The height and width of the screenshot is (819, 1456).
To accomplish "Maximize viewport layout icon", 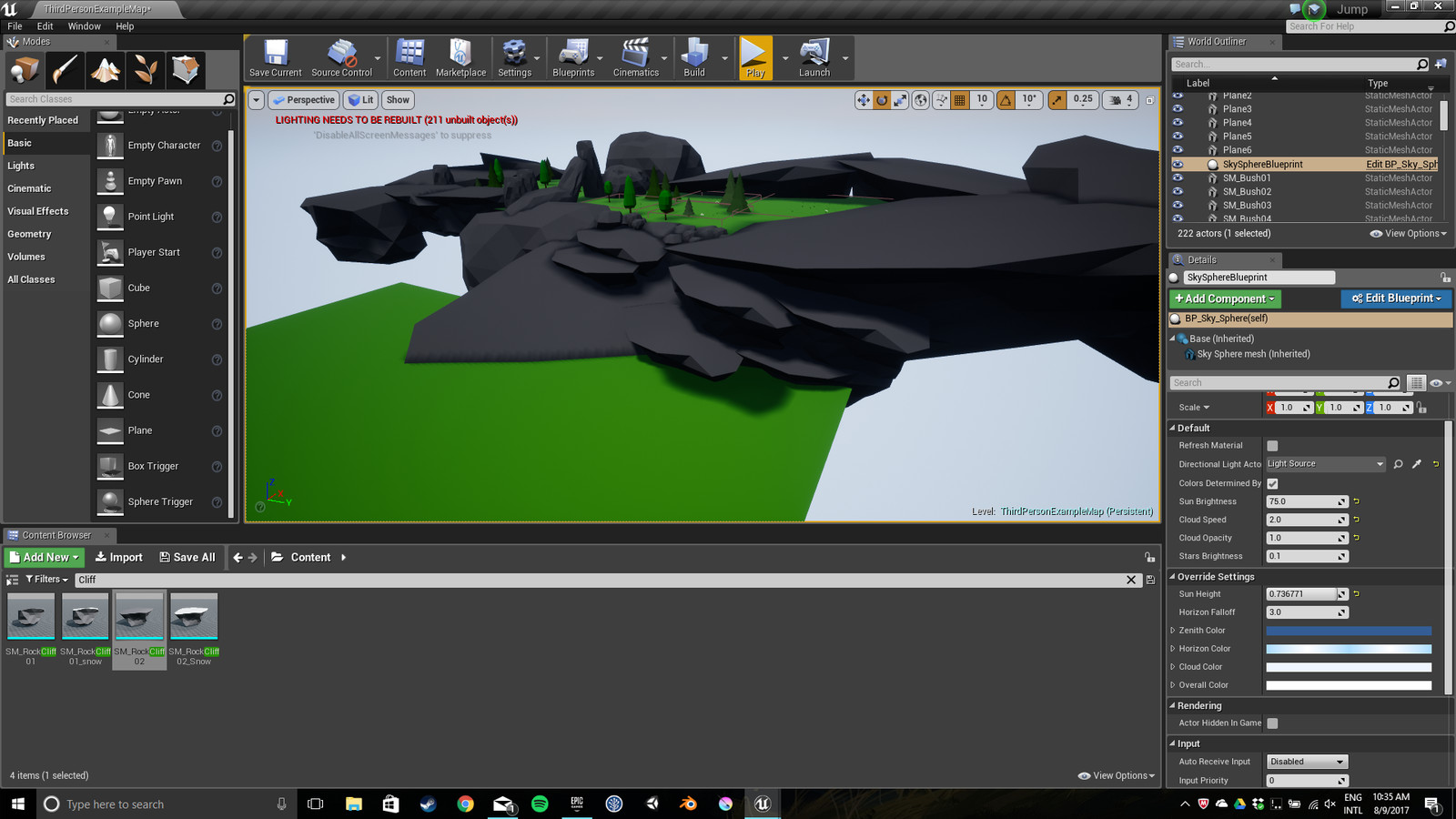I will 1149,100.
